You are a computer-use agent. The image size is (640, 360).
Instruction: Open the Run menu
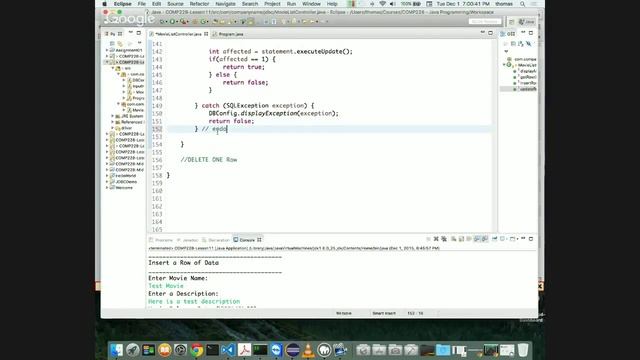[291, 4]
